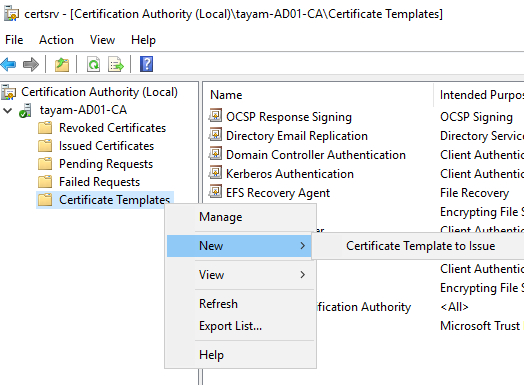Click the Back arrow toolbar icon

pyautogui.click(x=8, y=64)
